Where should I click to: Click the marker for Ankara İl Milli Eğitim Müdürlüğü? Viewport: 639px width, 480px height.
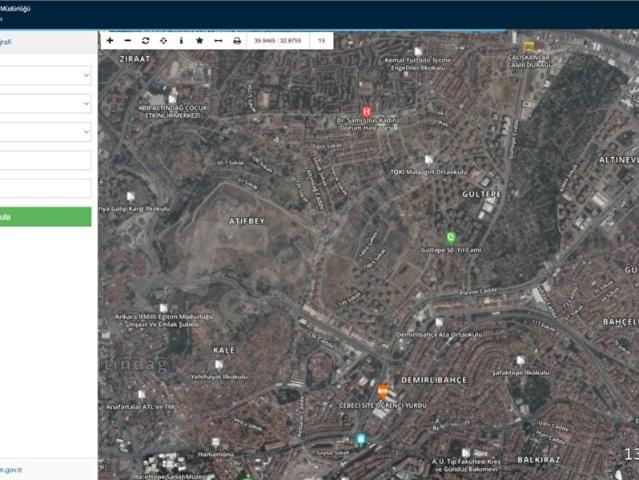[163, 308]
